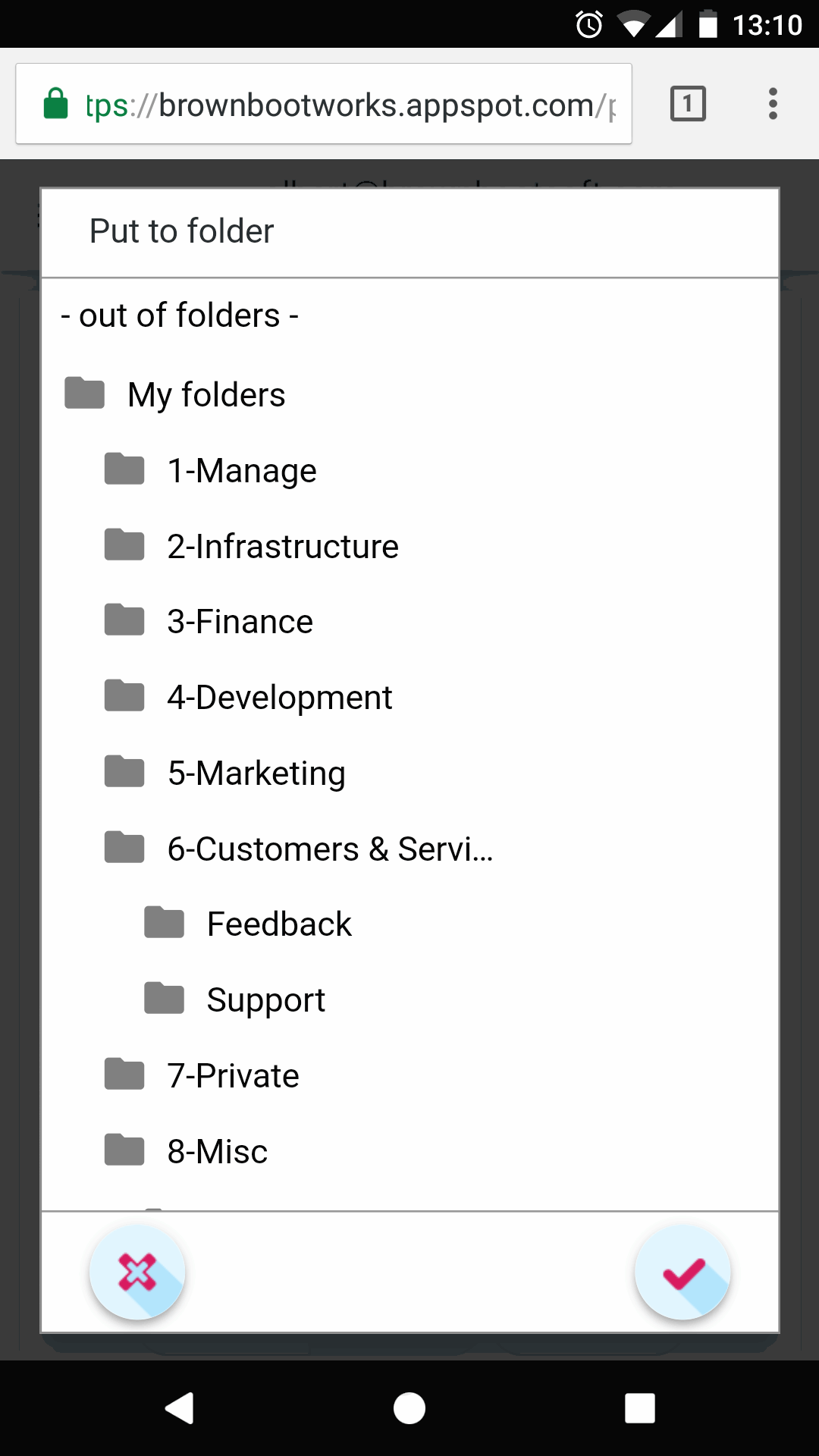This screenshot has width=819, height=1456.
Task: Select the 4-Development folder
Action: [x=280, y=696]
